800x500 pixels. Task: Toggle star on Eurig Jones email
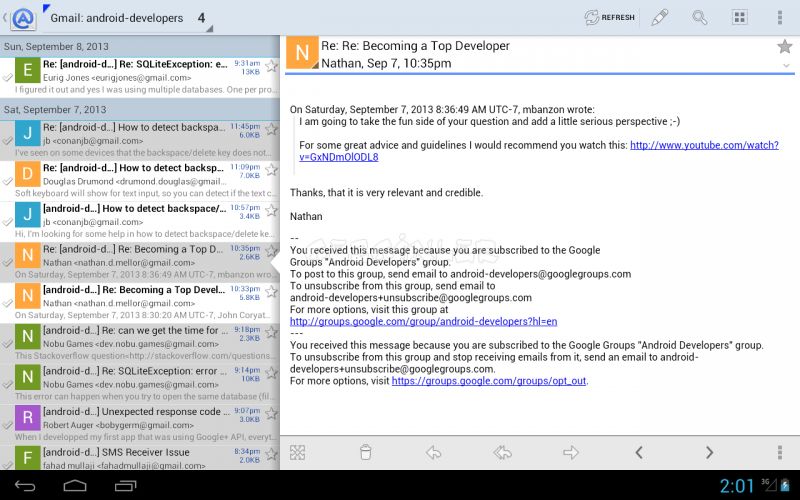pyautogui.click(x=271, y=66)
